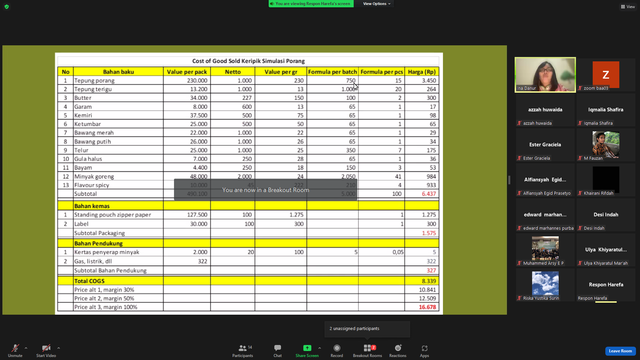
Task: Select Ulya Khiyaratul Mar'ah tile
Action: 606,250
